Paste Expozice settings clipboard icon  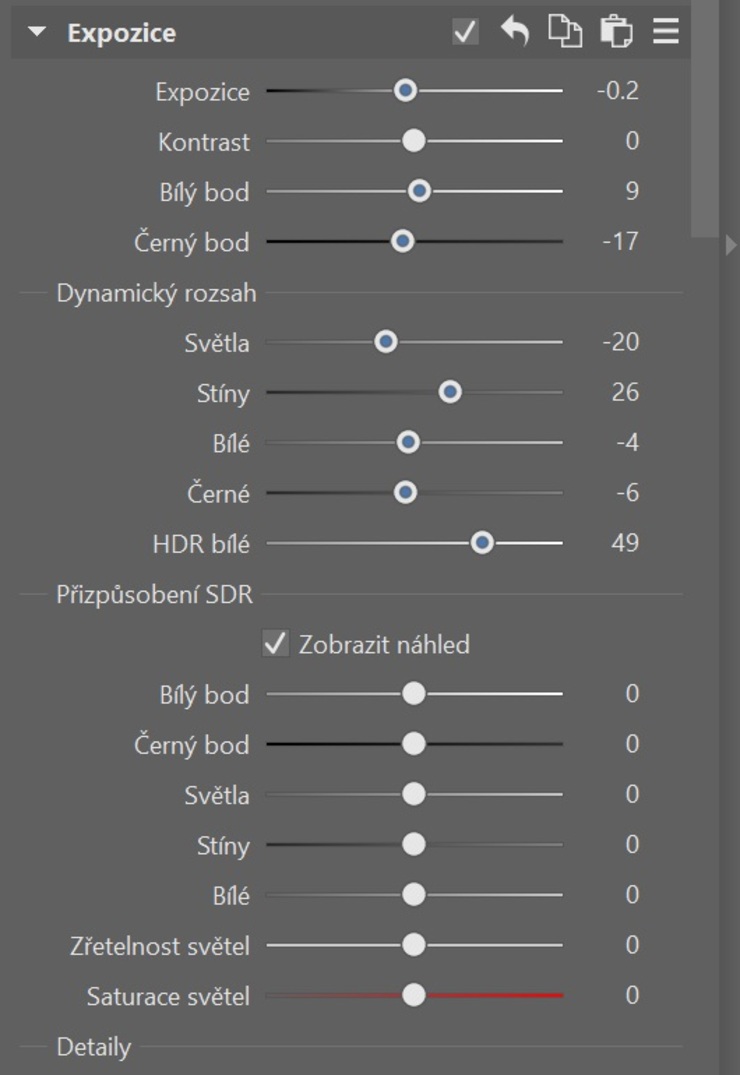point(616,32)
